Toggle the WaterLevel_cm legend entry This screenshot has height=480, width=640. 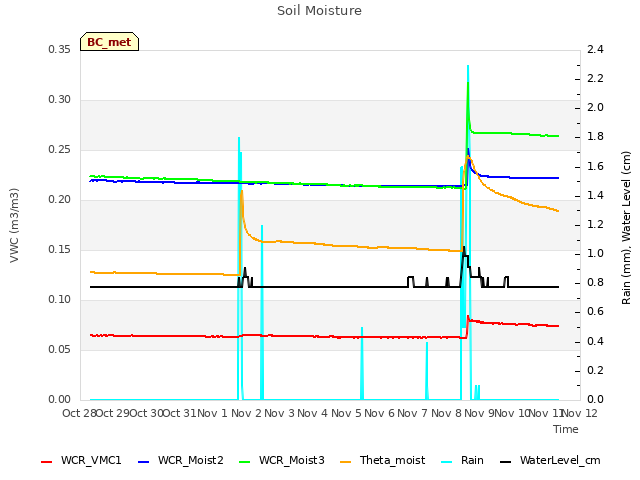click(550, 460)
